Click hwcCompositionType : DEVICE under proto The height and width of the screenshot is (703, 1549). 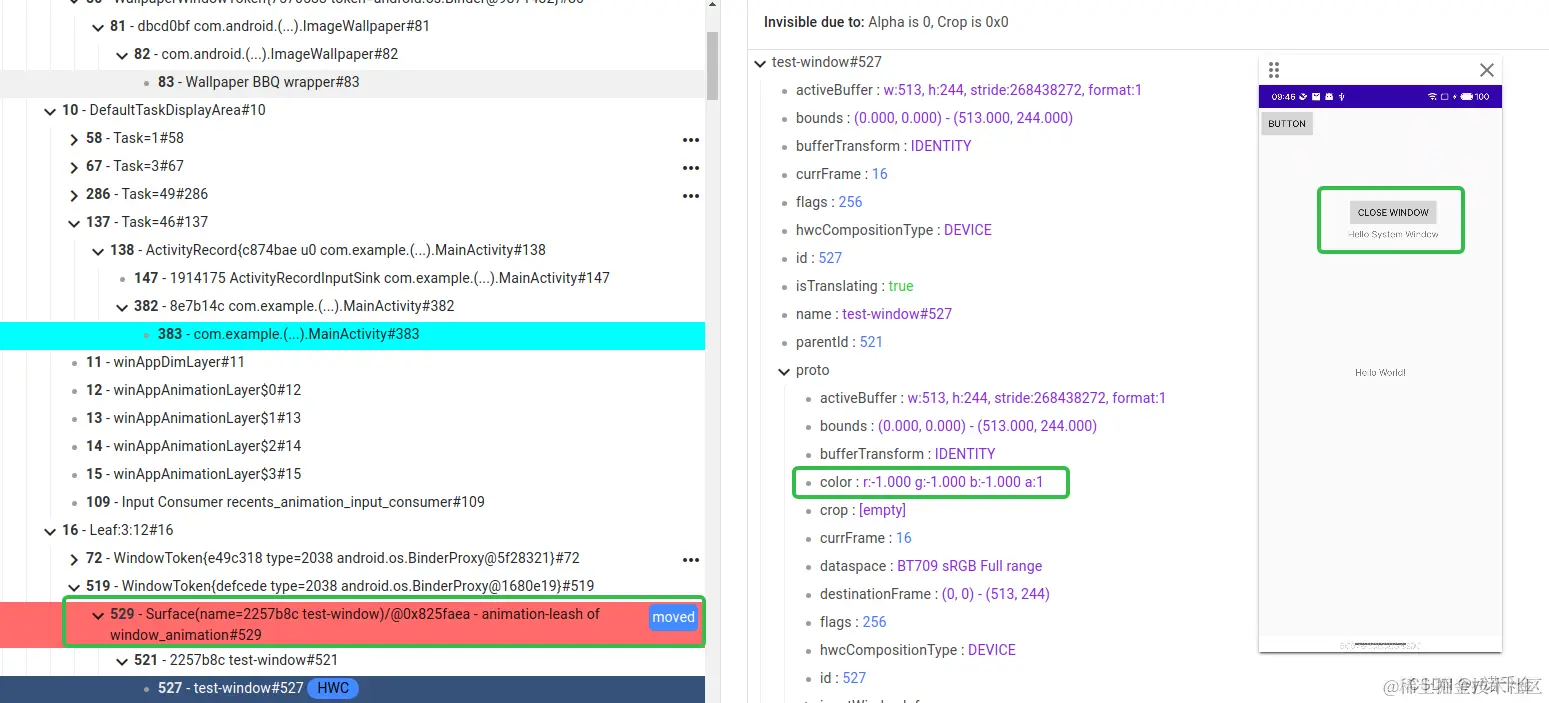click(x=918, y=650)
